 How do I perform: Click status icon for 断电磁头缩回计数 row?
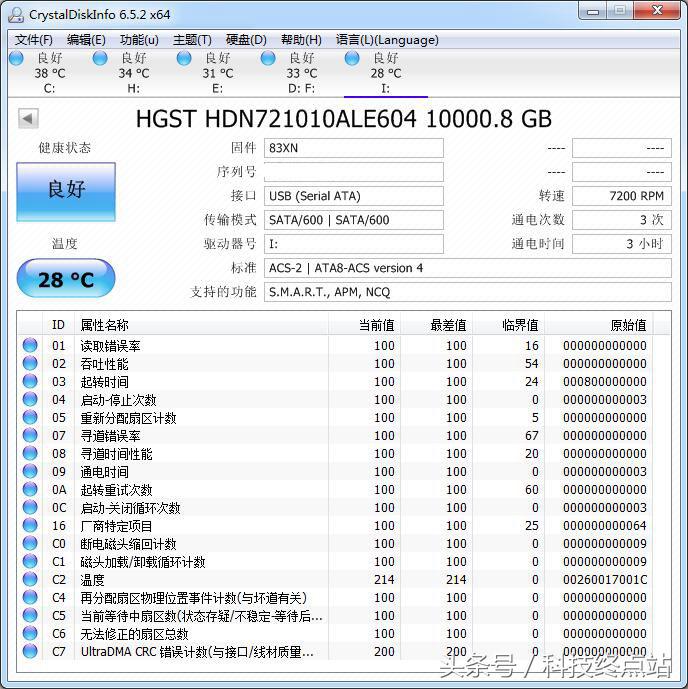[30, 543]
